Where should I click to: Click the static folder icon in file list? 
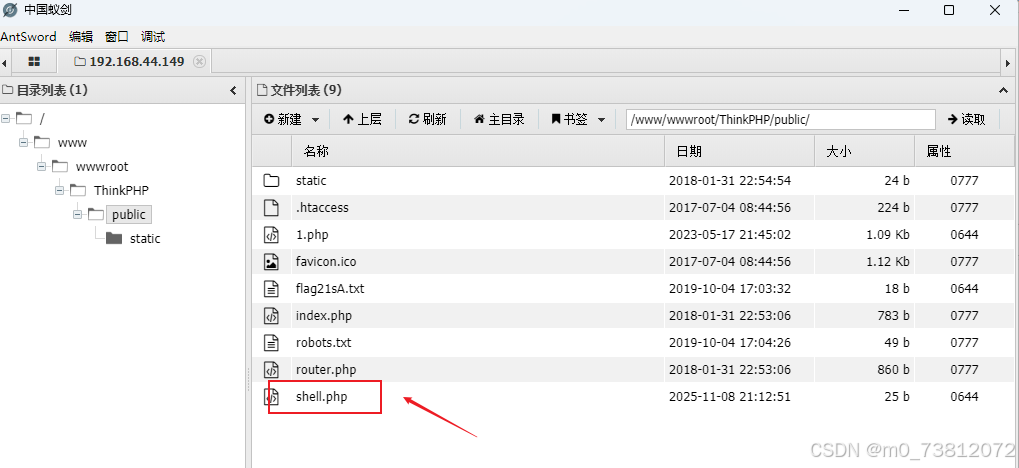(x=271, y=181)
